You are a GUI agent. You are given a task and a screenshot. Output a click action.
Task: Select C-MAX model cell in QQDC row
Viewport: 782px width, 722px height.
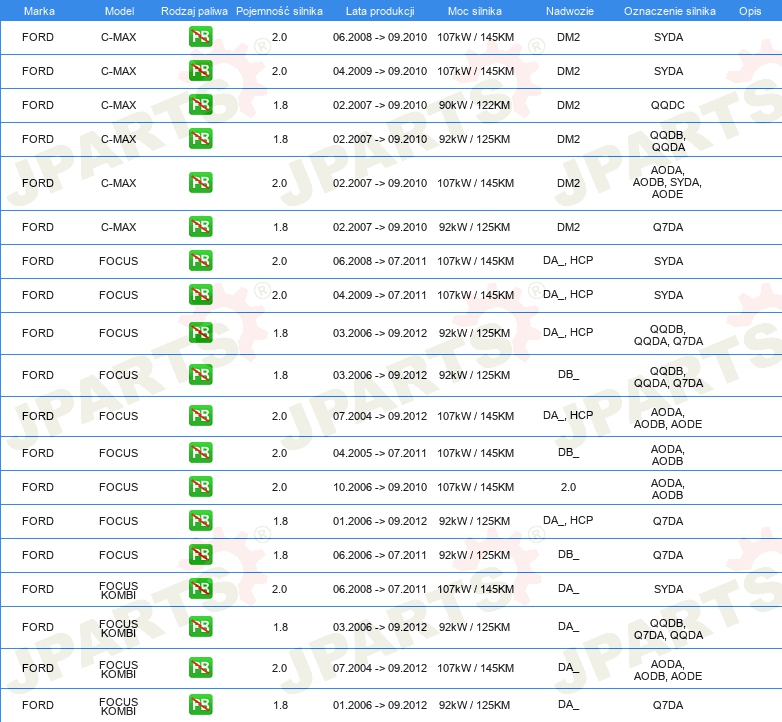point(119,105)
